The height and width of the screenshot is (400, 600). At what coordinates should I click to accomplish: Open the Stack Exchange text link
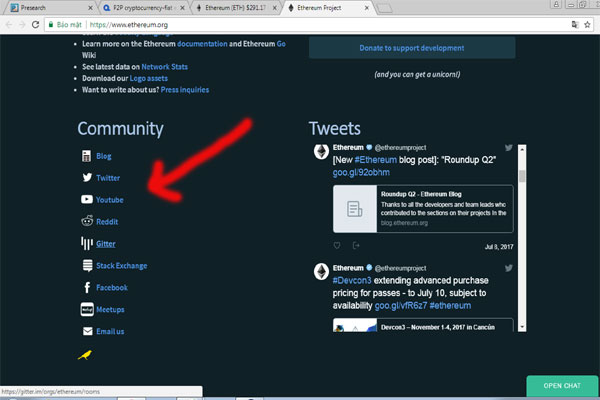[122, 266]
